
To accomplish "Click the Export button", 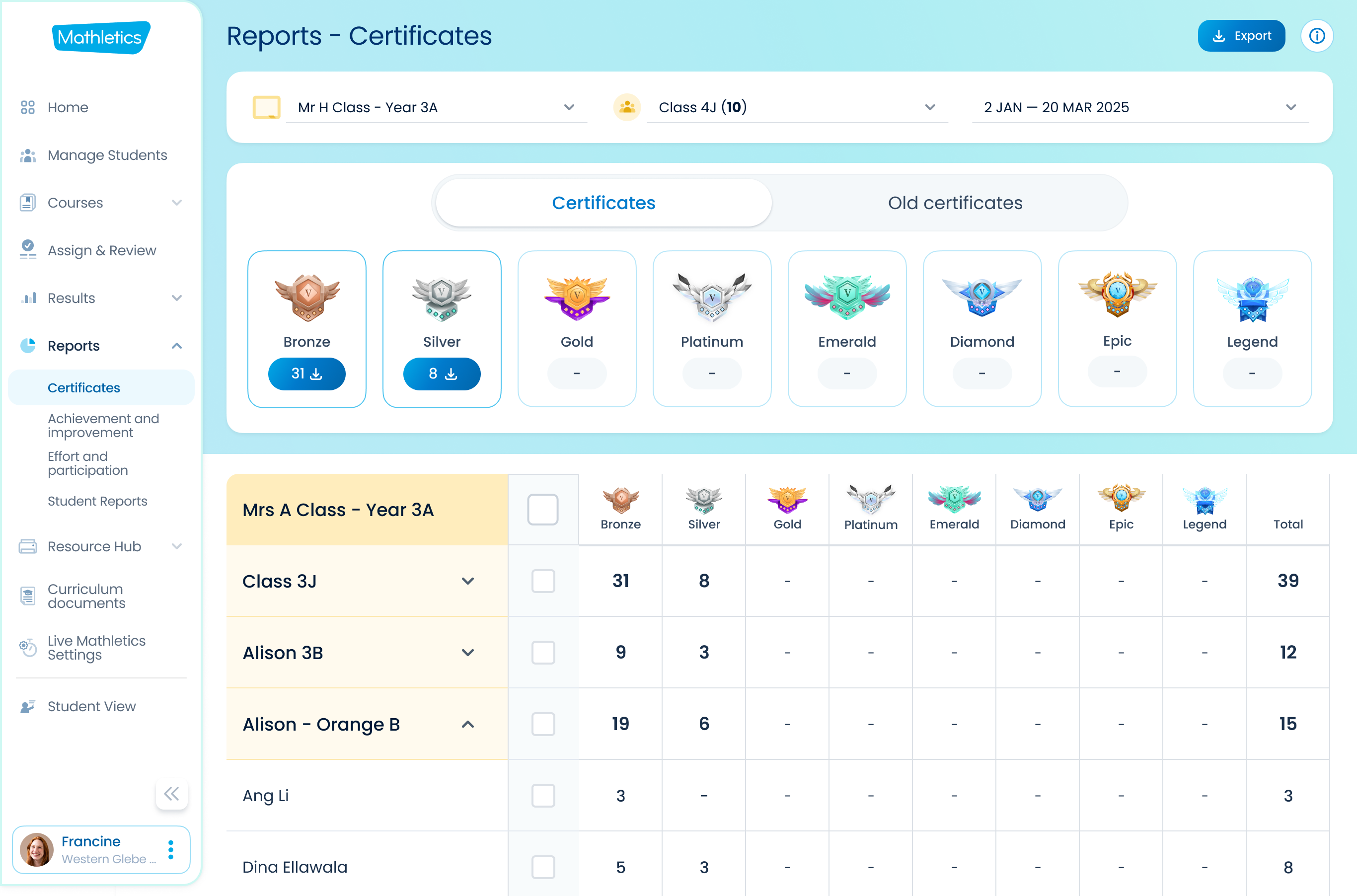I will [1241, 36].
